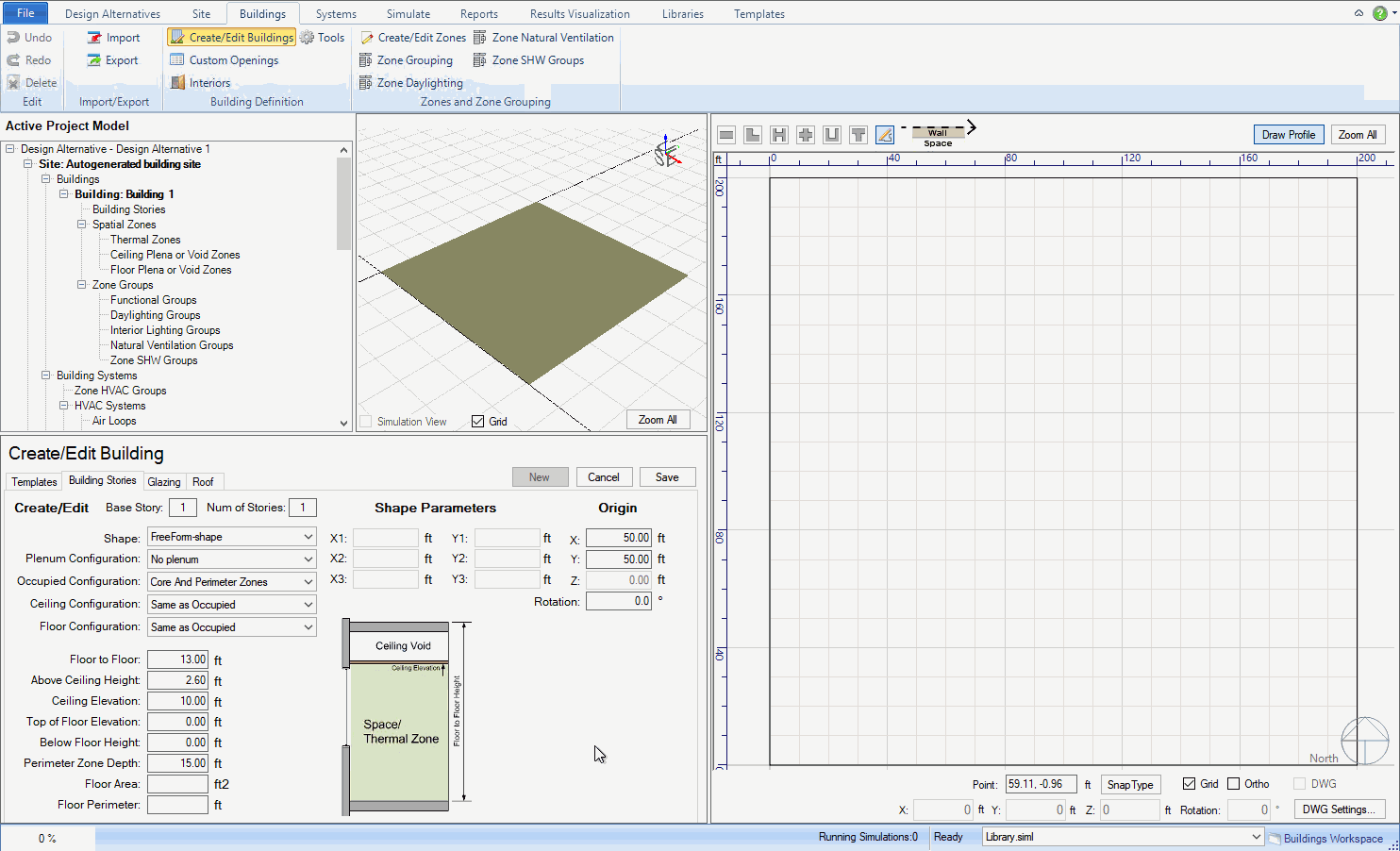Select the freeform pencil profile icon
The image size is (1400, 851).
coord(885,135)
